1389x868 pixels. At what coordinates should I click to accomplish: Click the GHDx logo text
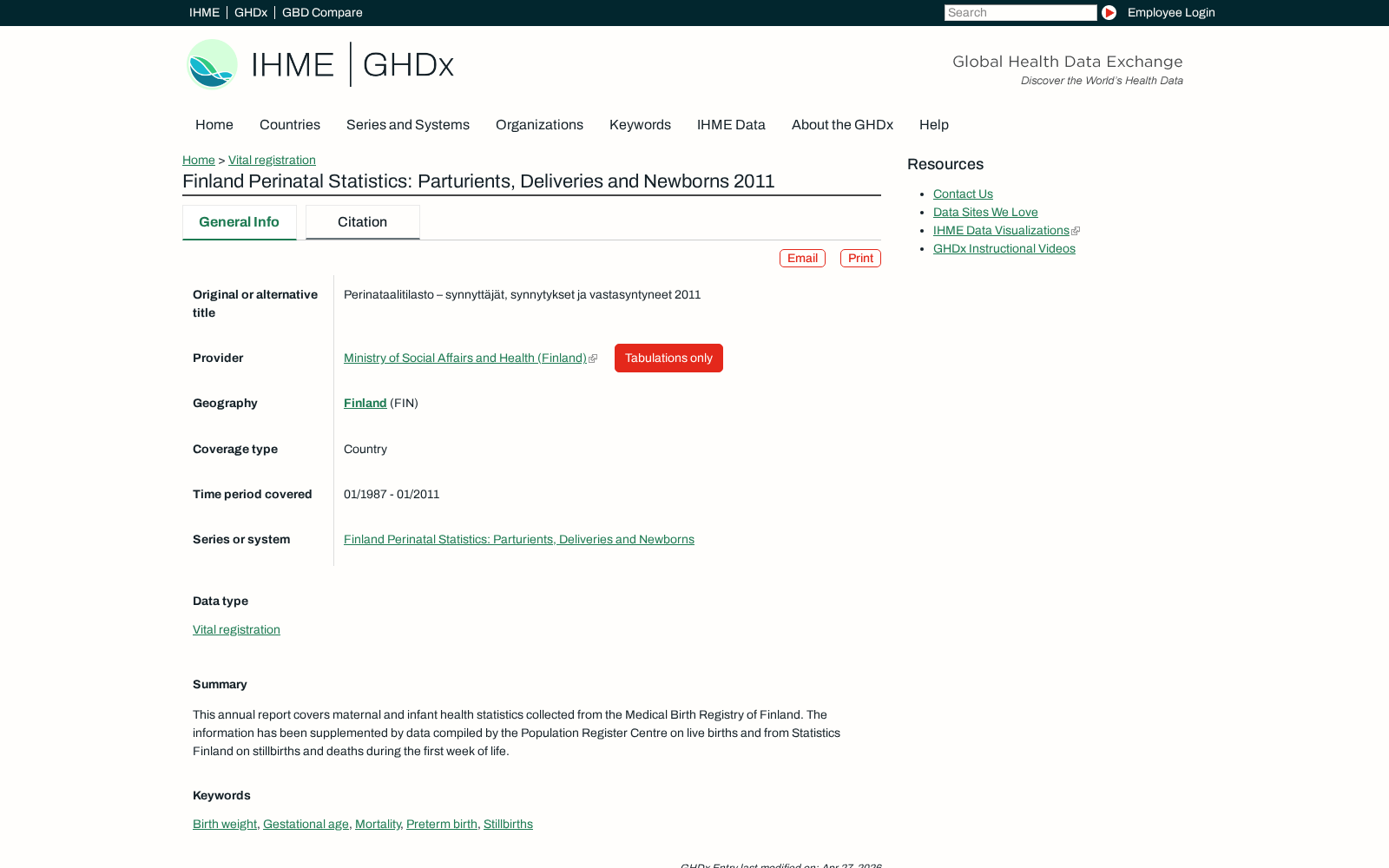coord(408,65)
